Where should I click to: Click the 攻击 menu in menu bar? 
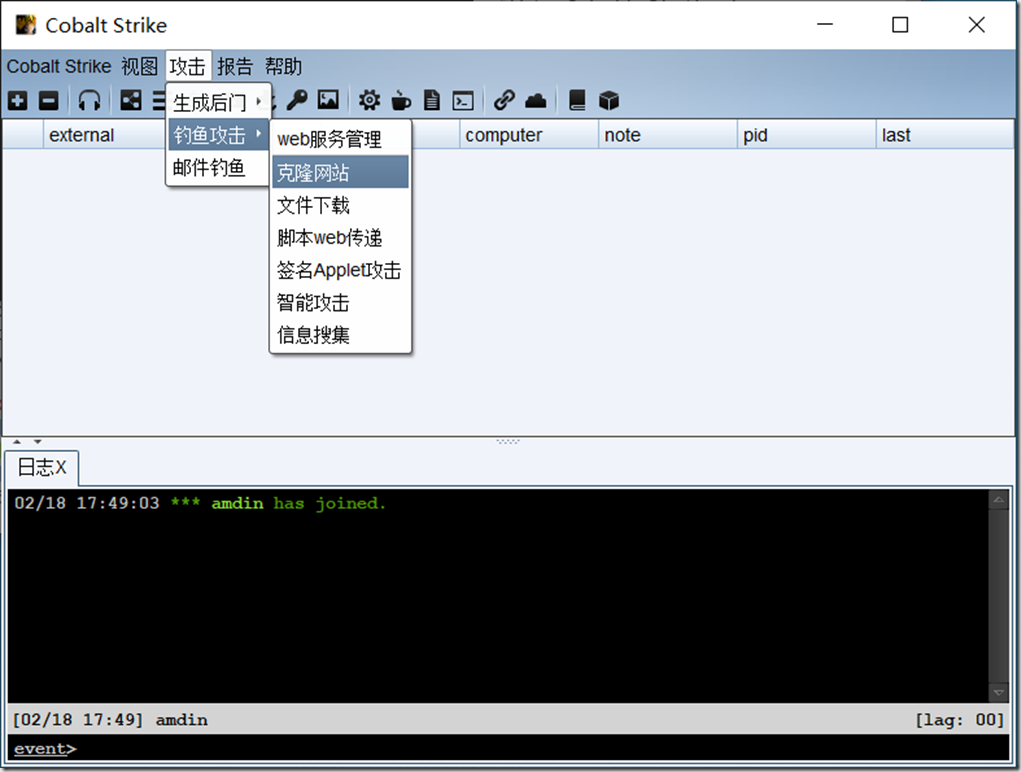188,66
